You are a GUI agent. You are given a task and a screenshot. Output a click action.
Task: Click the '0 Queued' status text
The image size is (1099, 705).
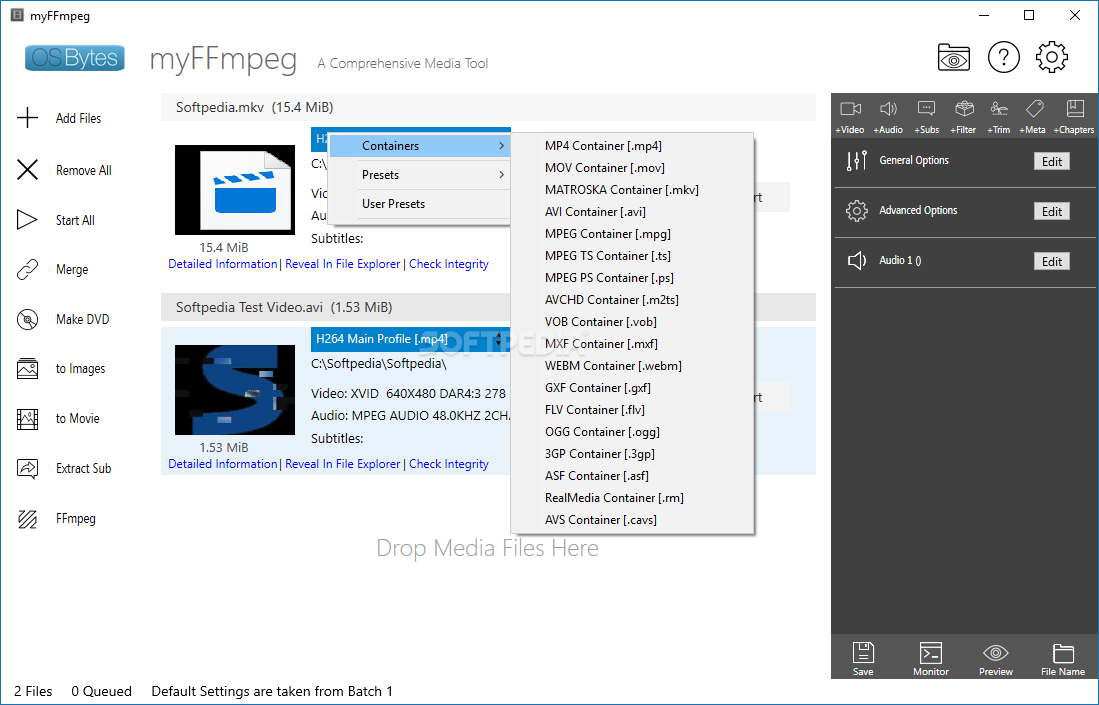pyautogui.click(x=102, y=691)
